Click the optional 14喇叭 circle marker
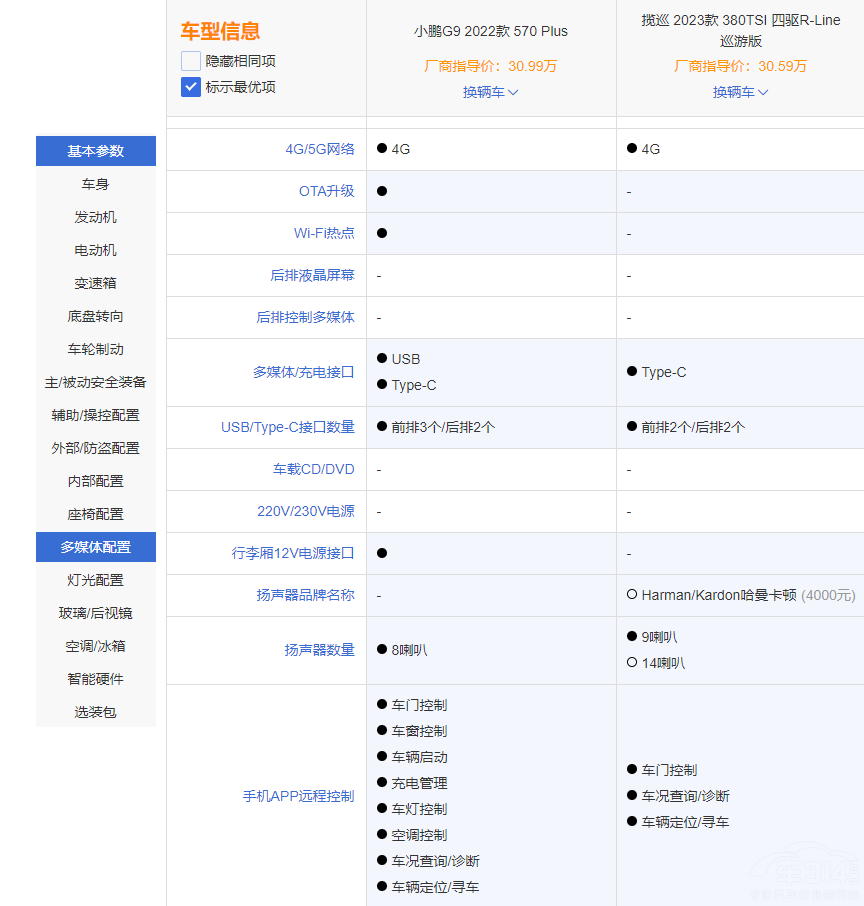 click(x=632, y=662)
